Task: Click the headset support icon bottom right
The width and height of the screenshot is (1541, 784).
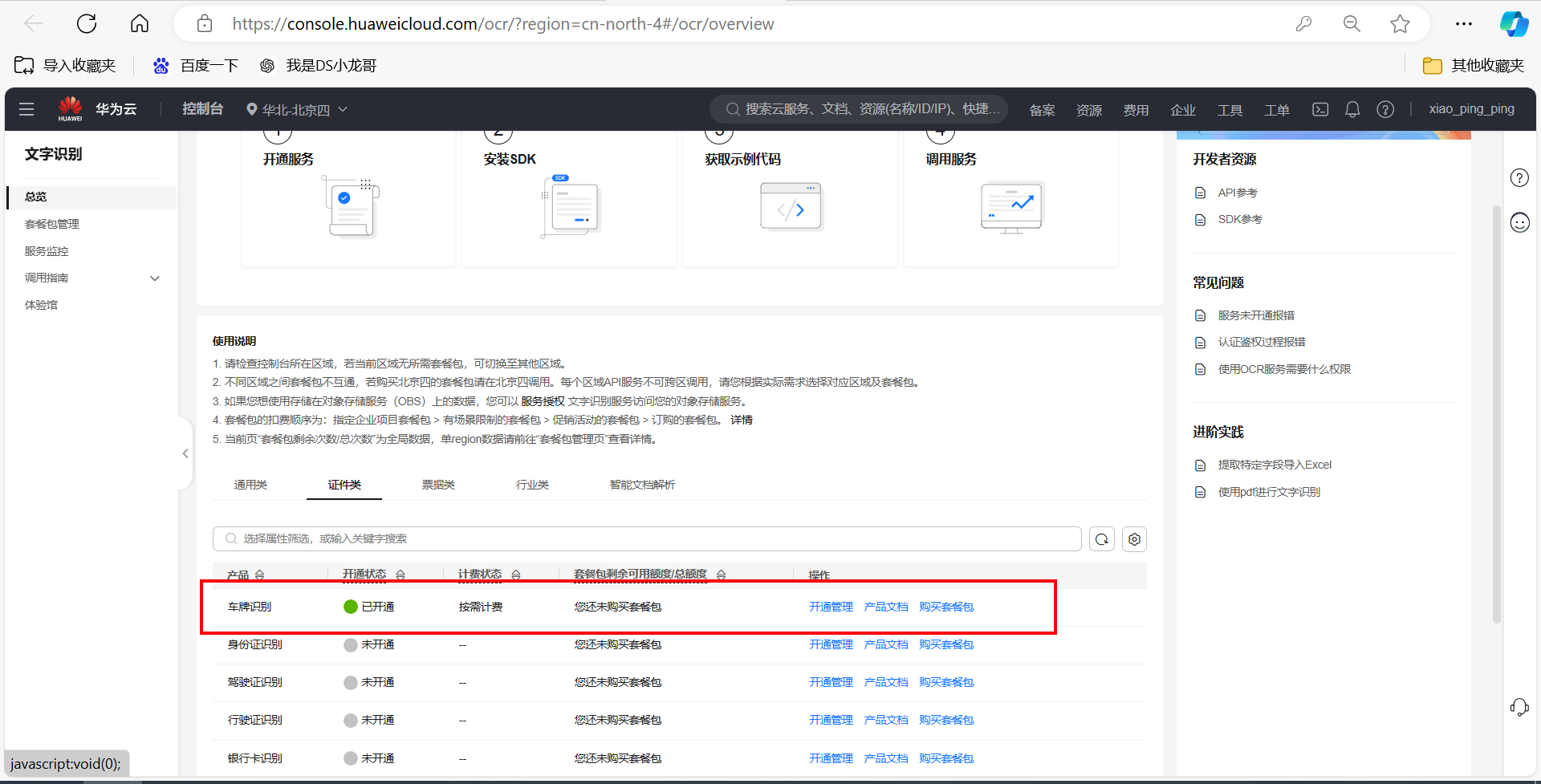Action: [1519, 707]
